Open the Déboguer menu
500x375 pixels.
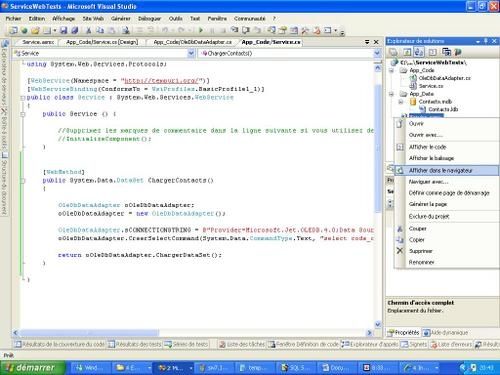coord(149,19)
